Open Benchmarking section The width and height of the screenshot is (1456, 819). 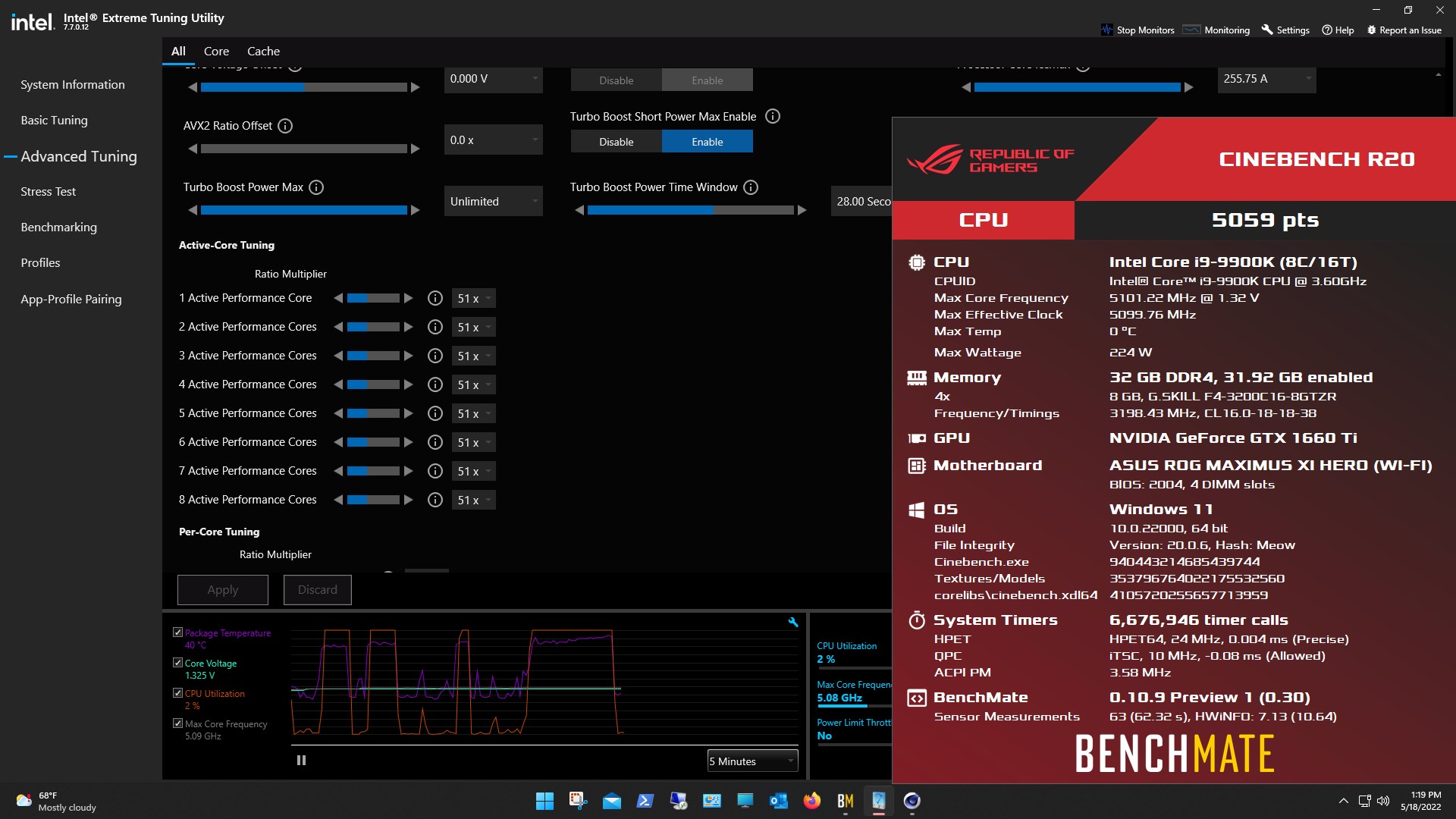click(x=58, y=227)
